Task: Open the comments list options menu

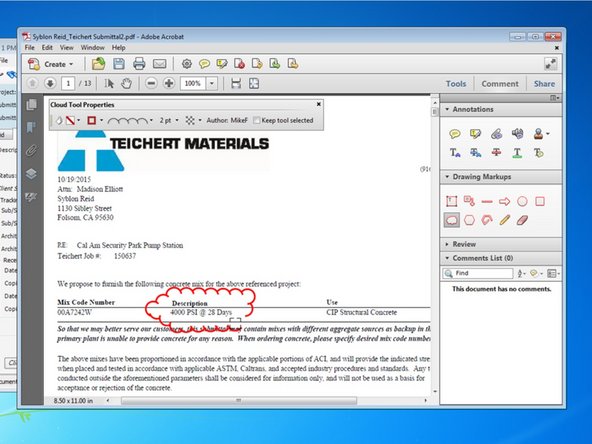Action: [x=553, y=273]
